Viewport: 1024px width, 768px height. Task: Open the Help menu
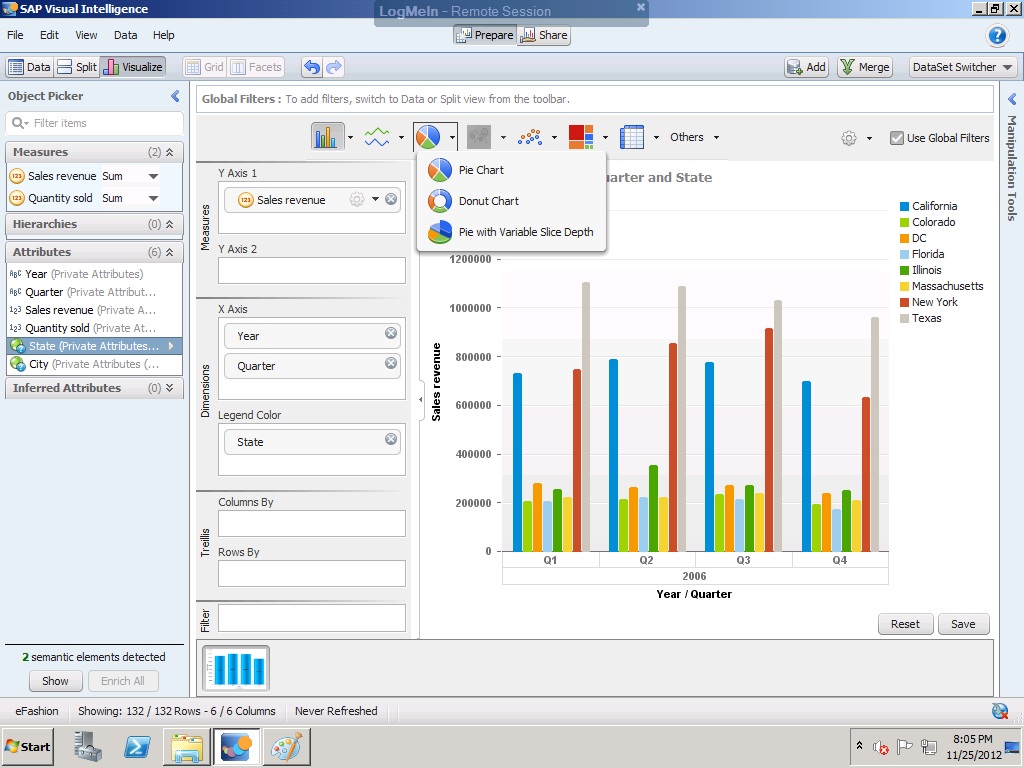pyautogui.click(x=163, y=35)
